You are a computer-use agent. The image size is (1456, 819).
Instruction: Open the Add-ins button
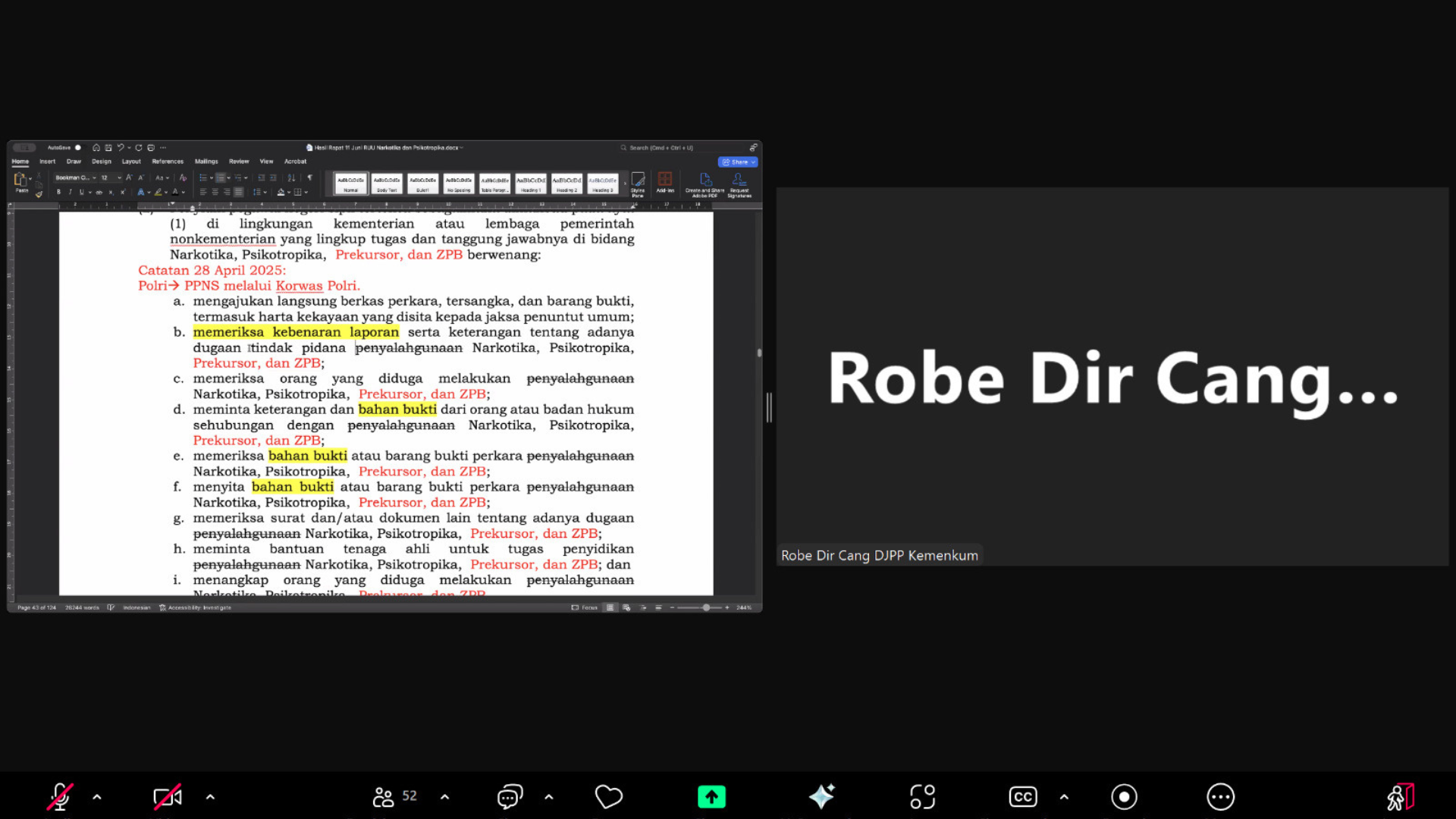click(665, 183)
